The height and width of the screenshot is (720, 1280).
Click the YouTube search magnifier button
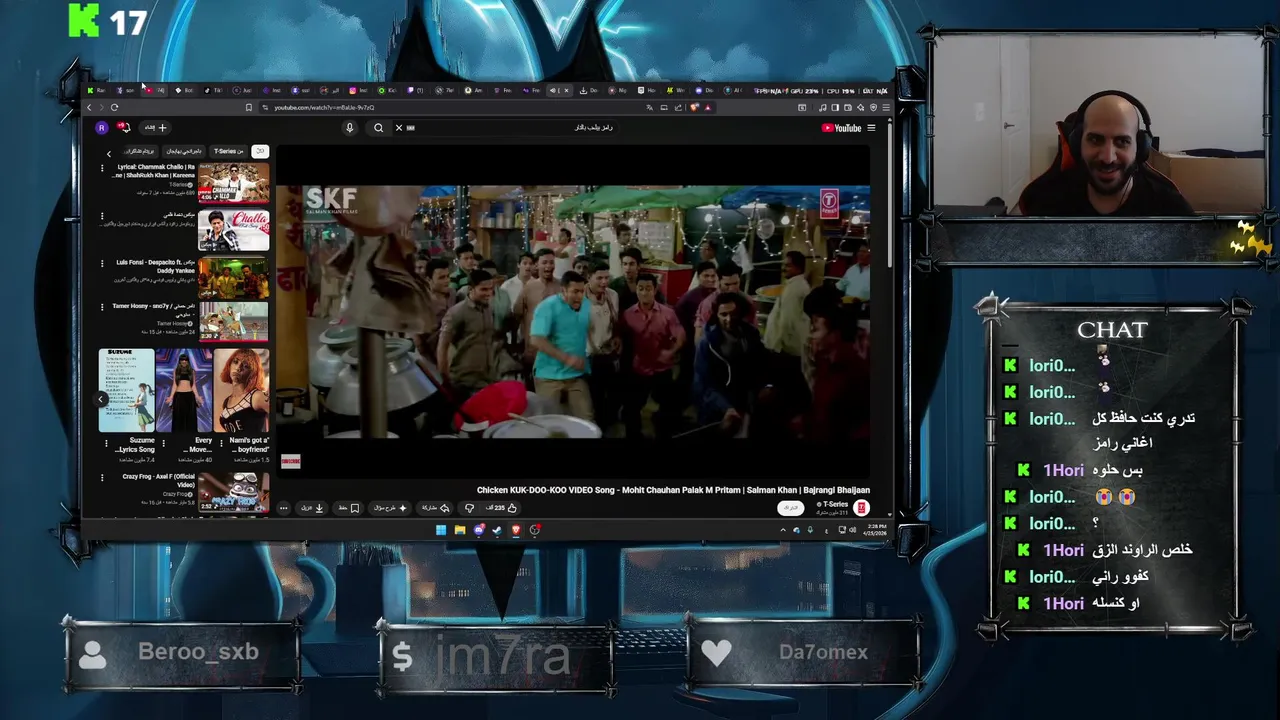tap(378, 128)
